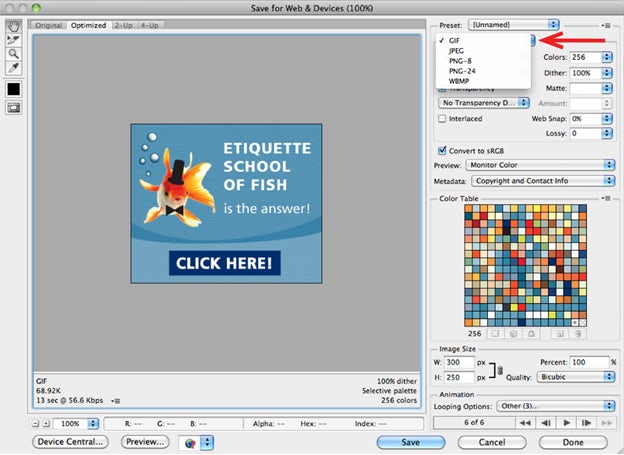The width and height of the screenshot is (624, 455).
Task: Click the Save button
Action: (x=411, y=441)
